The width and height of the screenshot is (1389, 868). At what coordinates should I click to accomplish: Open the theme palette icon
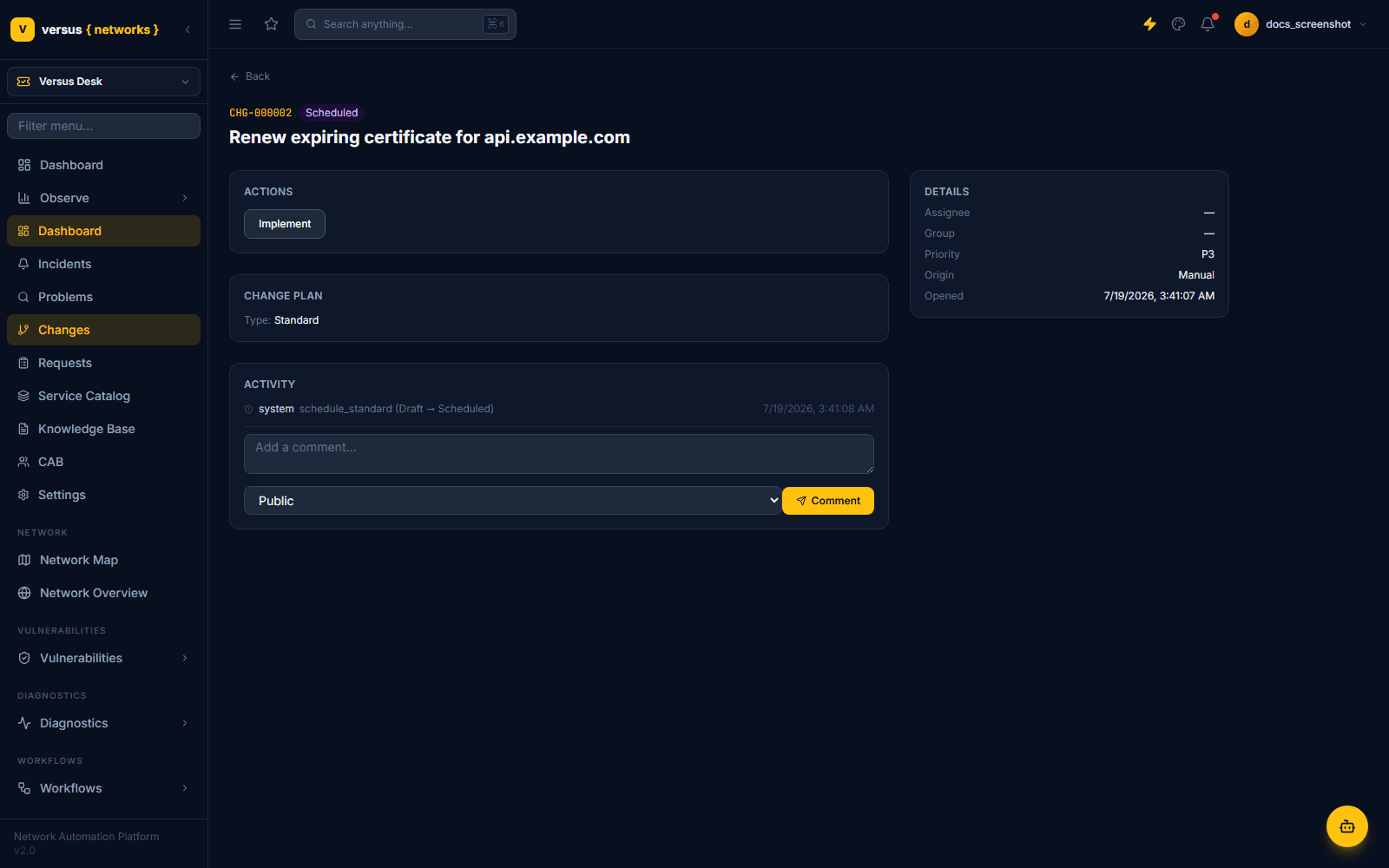coord(1178,24)
